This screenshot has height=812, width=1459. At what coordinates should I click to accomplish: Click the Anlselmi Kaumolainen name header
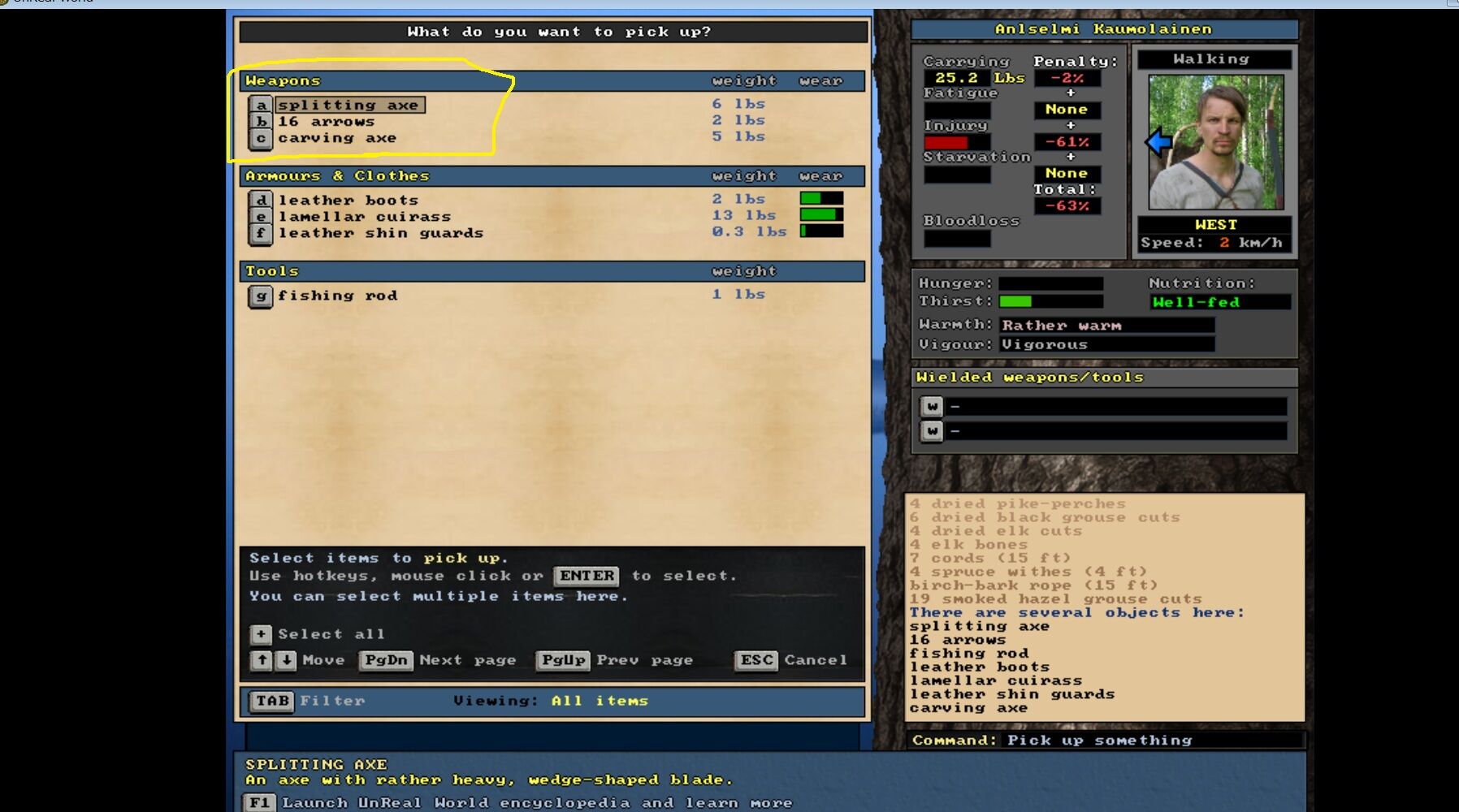coord(1104,29)
